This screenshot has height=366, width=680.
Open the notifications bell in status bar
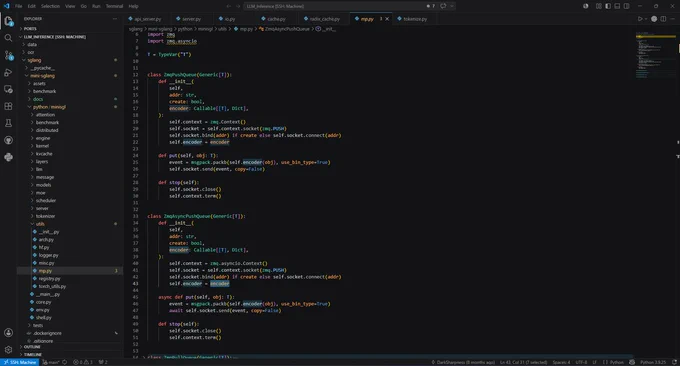coord(674,362)
